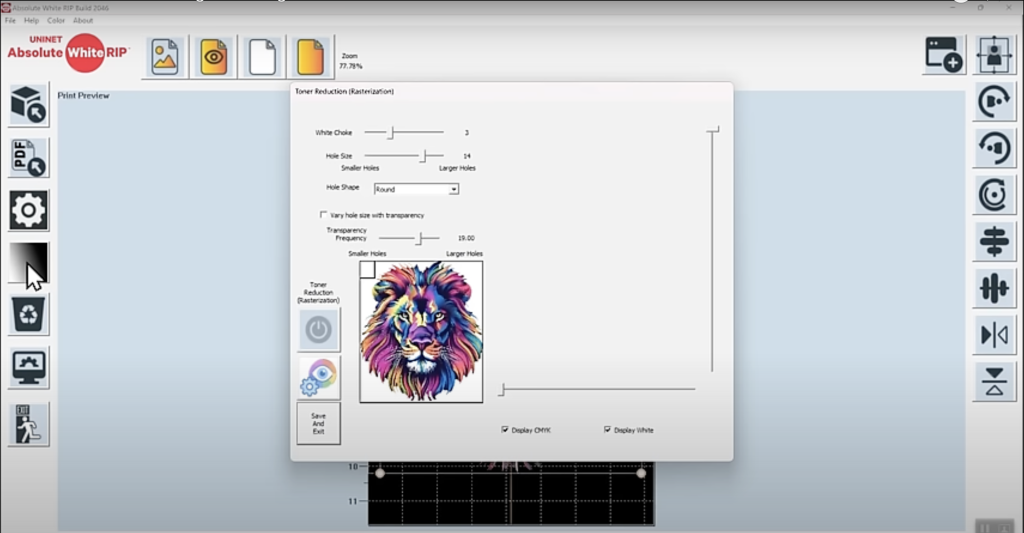Open the File menu
Screen dimensions: 1024x533
(x=10, y=20)
